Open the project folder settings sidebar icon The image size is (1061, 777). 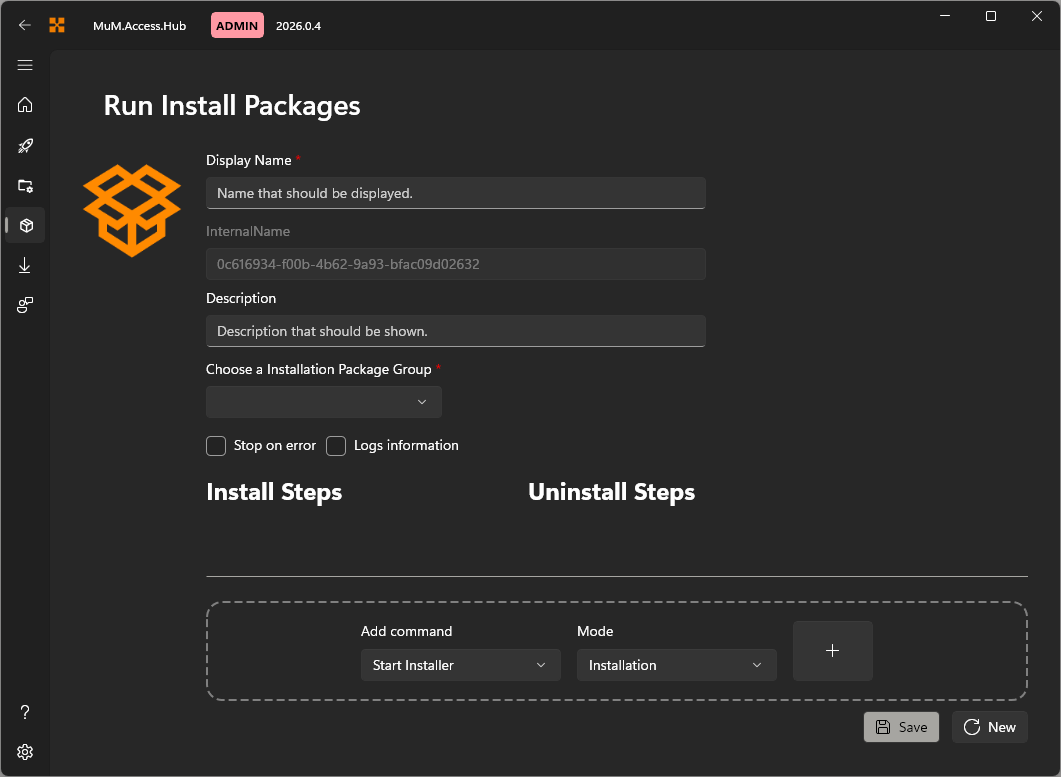point(25,186)
